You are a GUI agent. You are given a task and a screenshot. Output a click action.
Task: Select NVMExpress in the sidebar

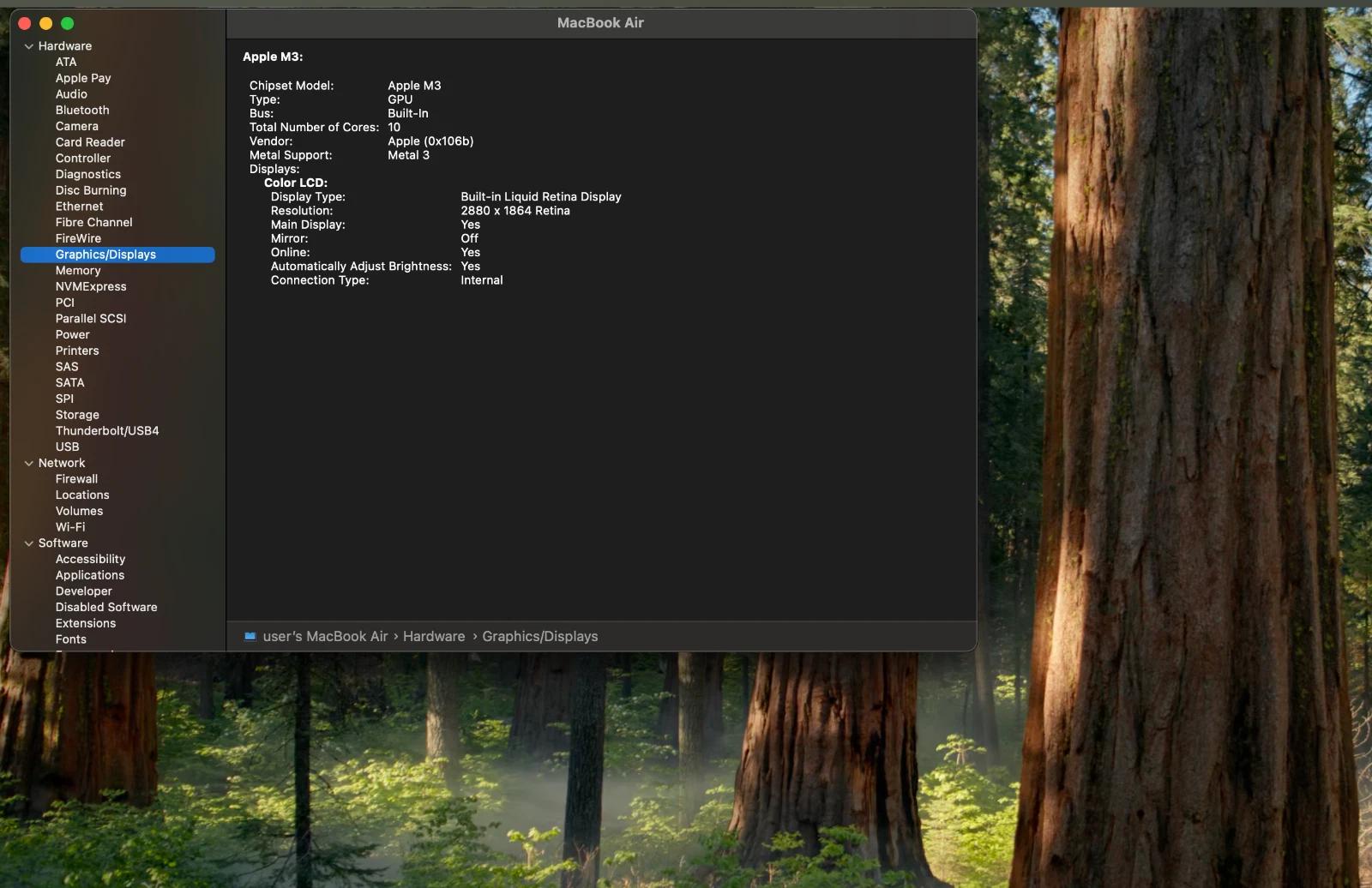click(x=91, y=286)
